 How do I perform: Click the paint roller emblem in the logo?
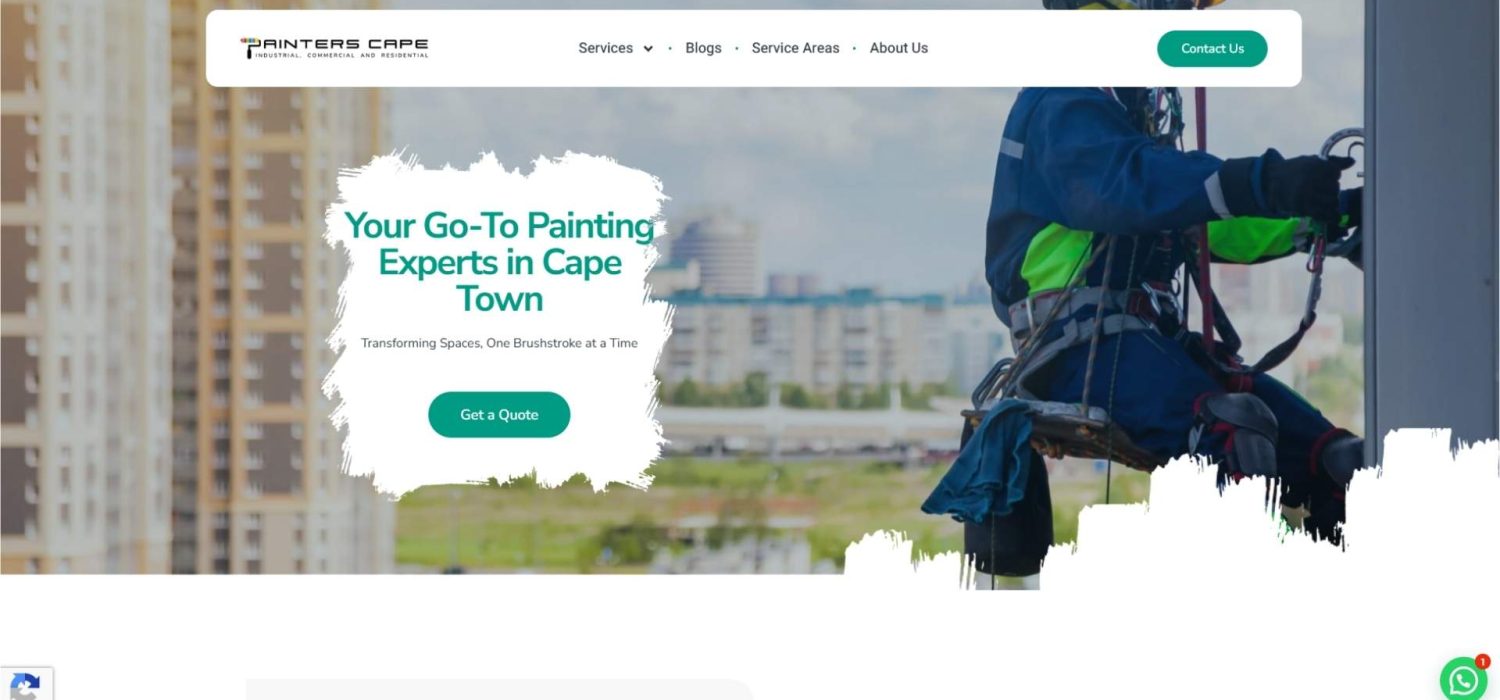pos(247,47)
